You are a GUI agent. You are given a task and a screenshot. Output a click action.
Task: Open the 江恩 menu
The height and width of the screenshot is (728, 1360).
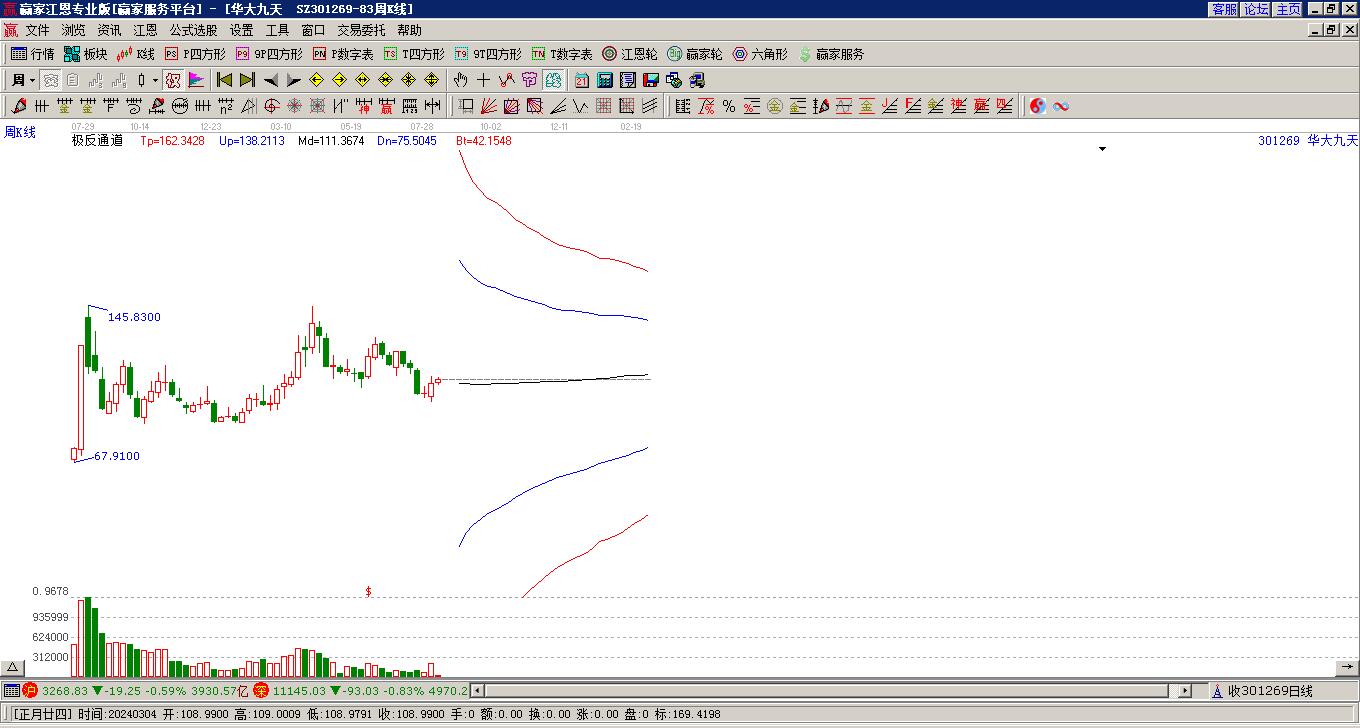145,31
